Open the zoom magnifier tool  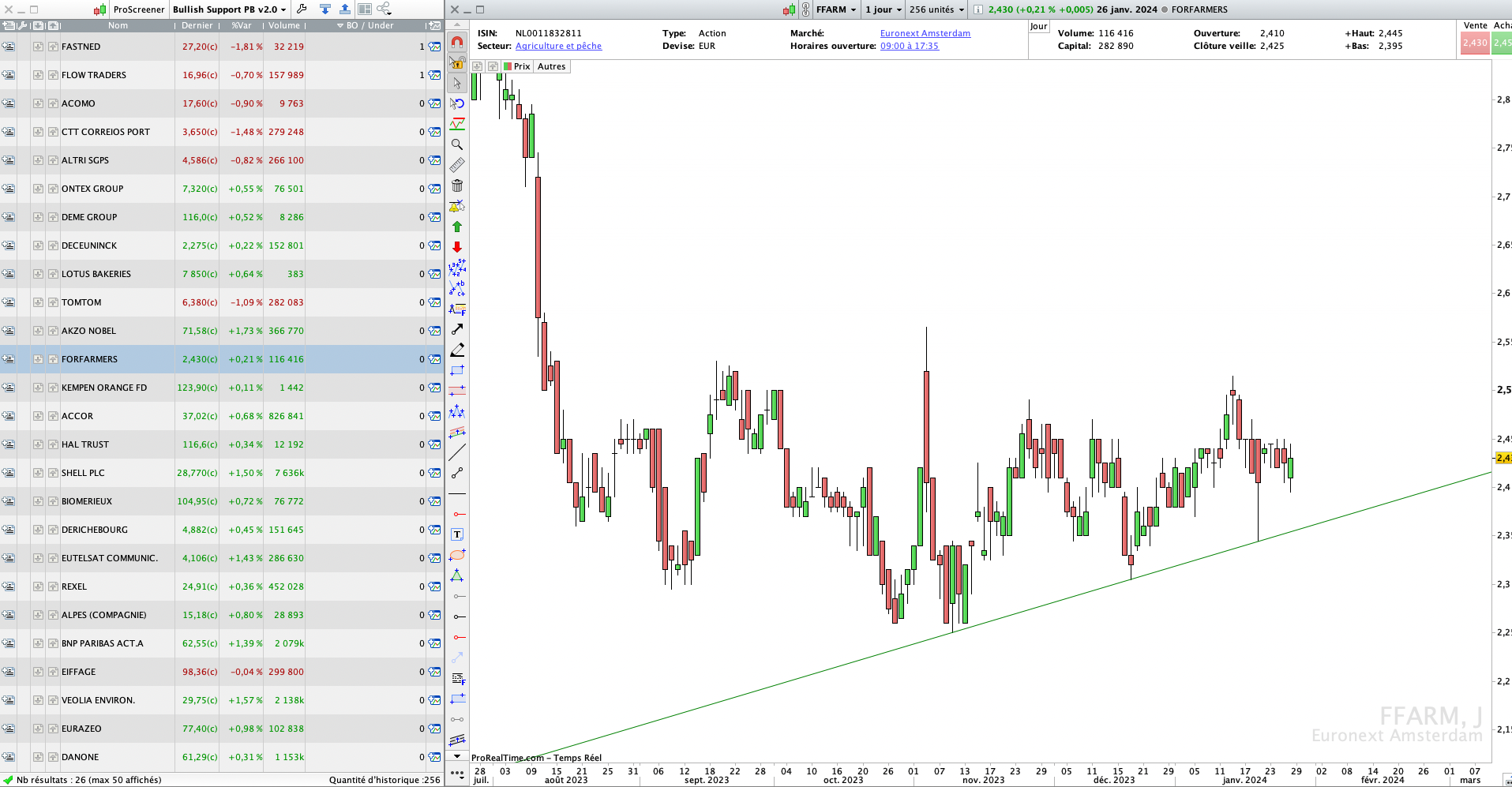pos(457,144)
